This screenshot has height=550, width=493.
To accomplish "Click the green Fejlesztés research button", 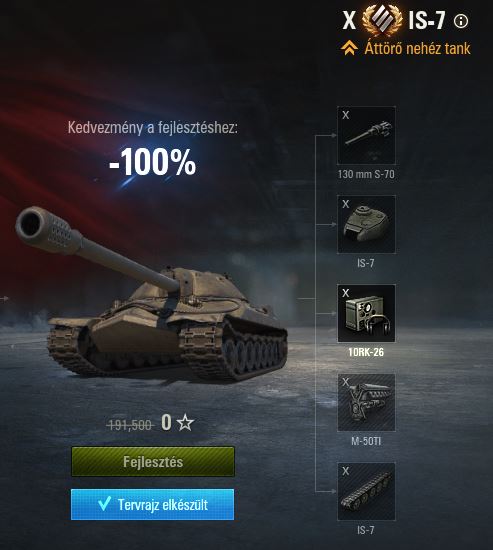I will click(x=153, y=461).
